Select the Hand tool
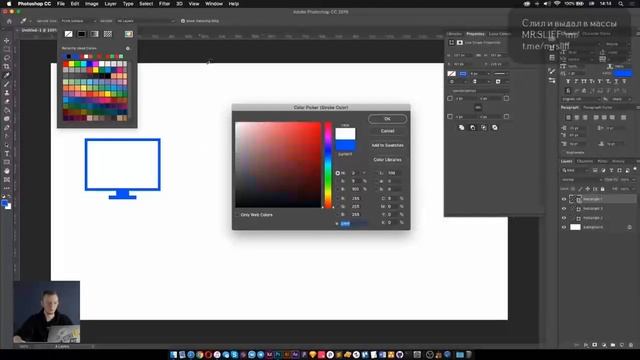 tap(7, 171)
